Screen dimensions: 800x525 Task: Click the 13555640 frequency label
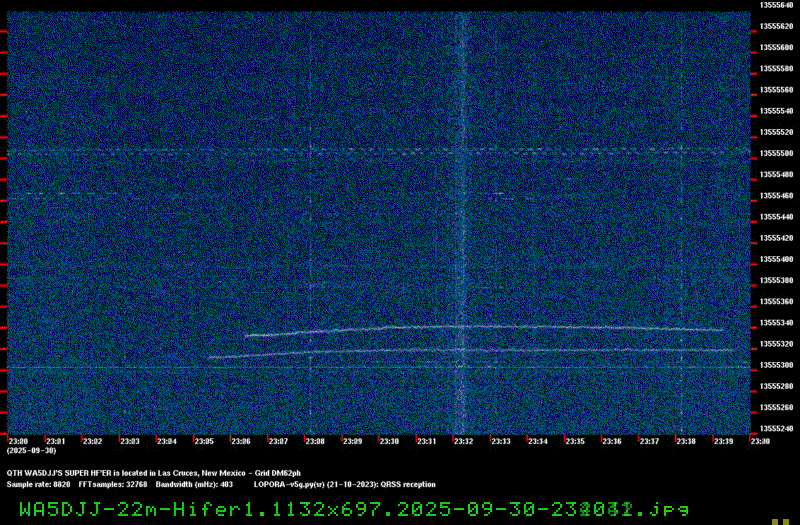coord(776,5)
